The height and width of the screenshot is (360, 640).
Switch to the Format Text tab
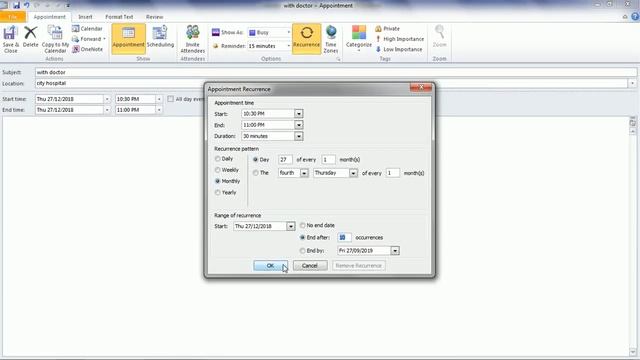click(x=119, y=17)
